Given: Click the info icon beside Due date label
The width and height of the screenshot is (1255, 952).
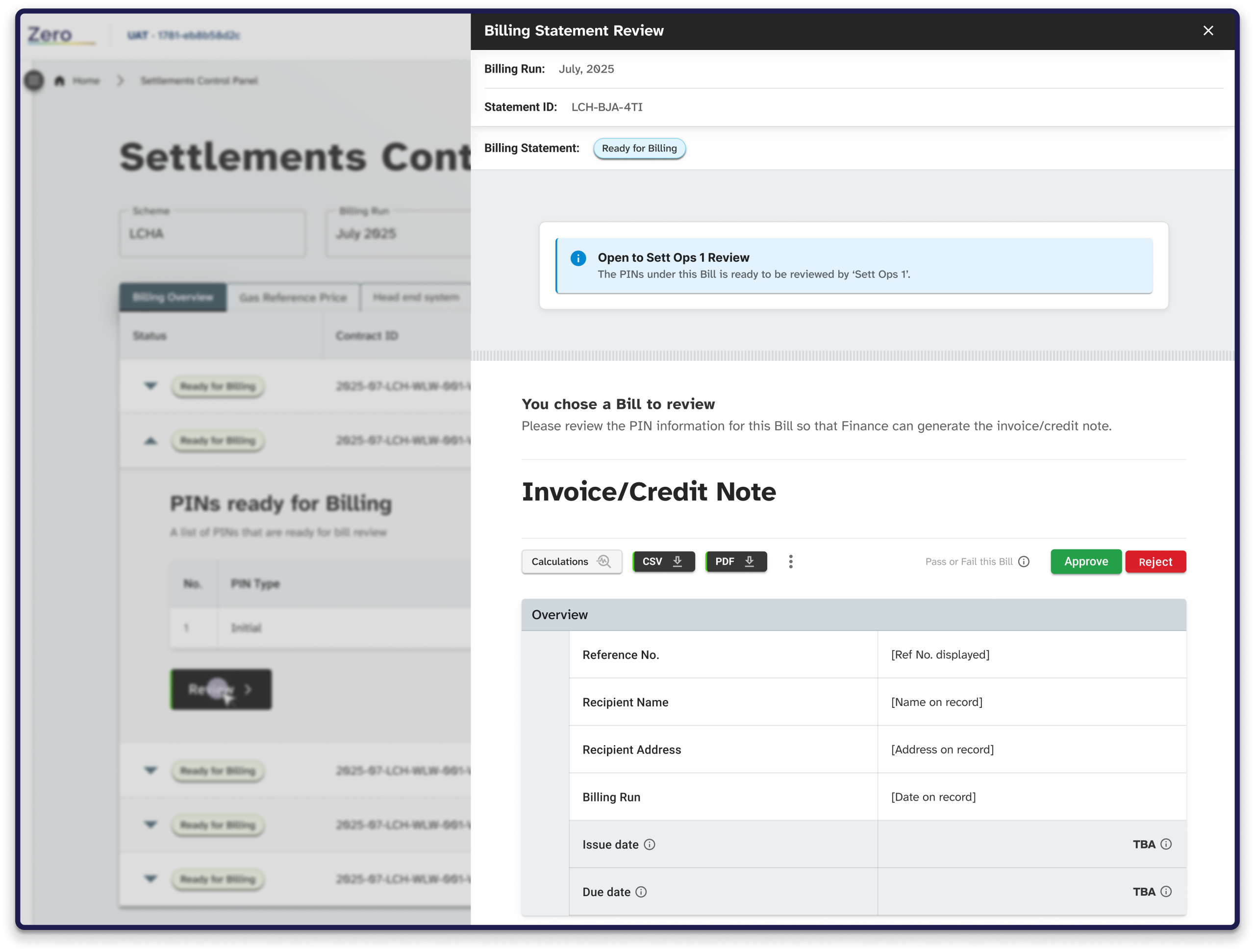Looking at the screenshot, I should tap(641, 891).
